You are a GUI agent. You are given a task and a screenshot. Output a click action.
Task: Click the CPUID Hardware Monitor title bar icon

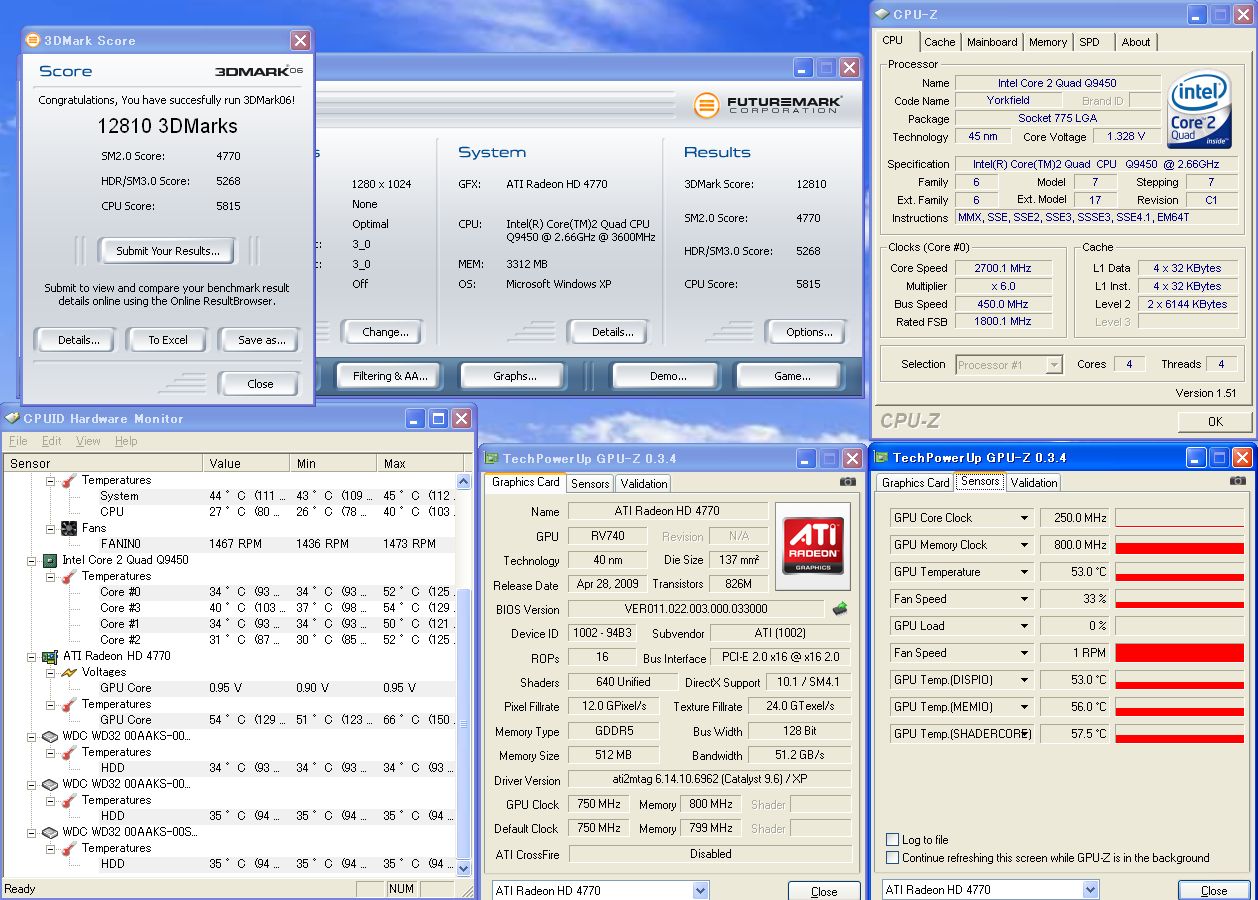tap(12, 418)
